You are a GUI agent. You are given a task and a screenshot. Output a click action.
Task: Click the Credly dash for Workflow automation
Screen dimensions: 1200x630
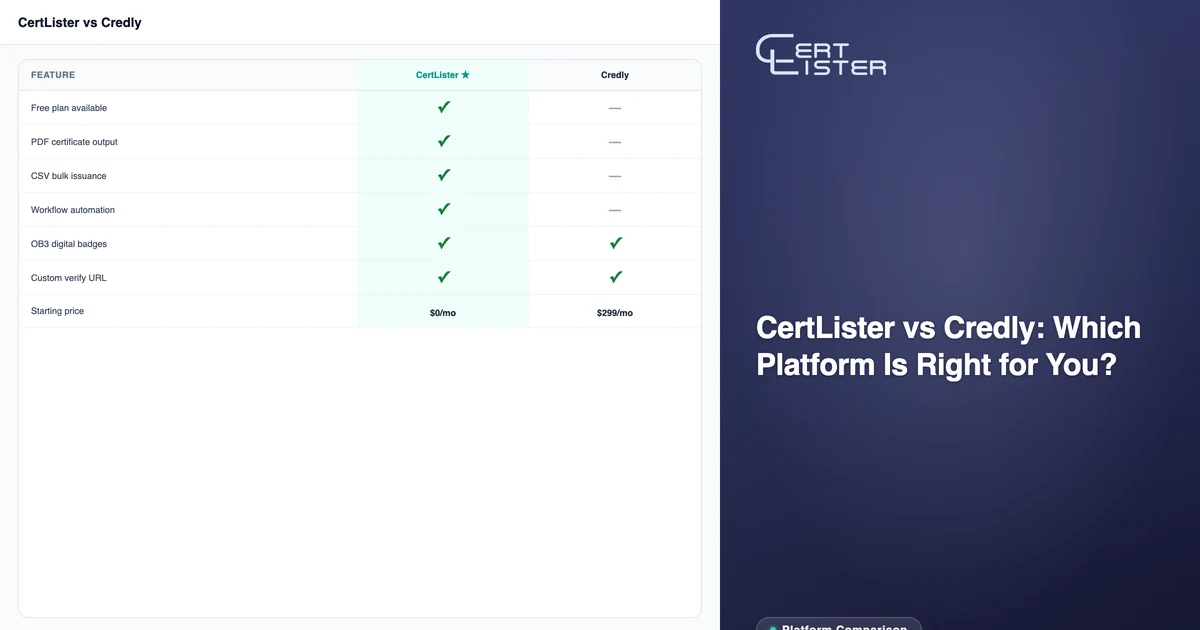coord(615,210)
